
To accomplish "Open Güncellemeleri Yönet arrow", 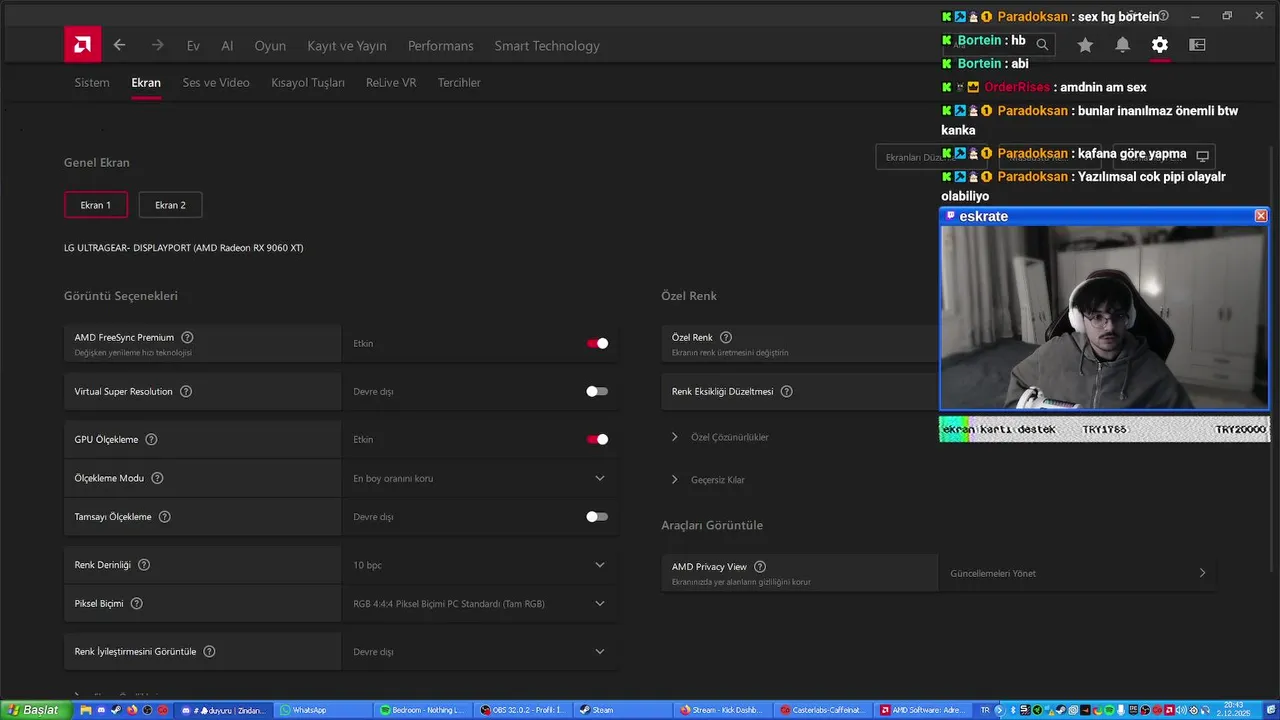I will tap(1202, 573).
